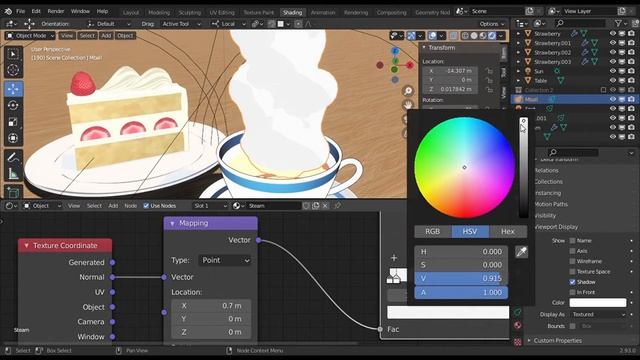Switch to the Animation workspace tab
Image resolution: width=640 pixels, height=360 pixels.
click(322, 12)
